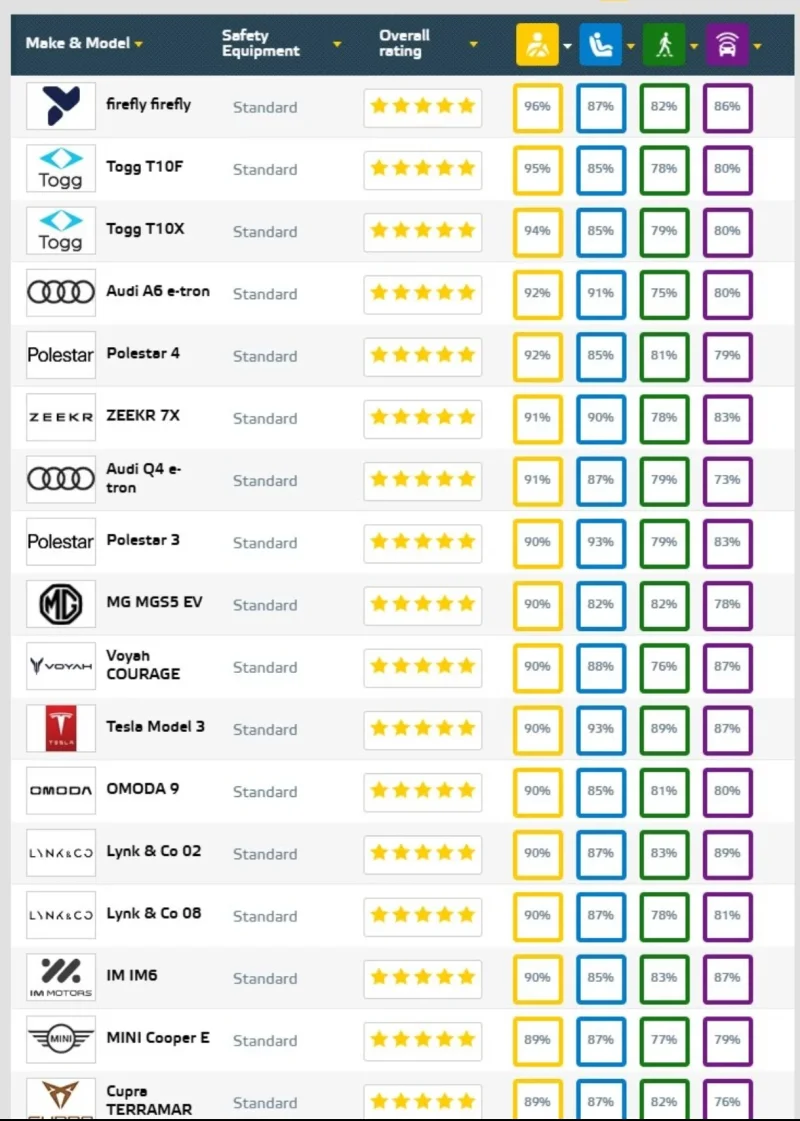This screenshot has height=1121, width=800.
Task: Open the Overall rating sort dropdown
Action: coord(473,44)
